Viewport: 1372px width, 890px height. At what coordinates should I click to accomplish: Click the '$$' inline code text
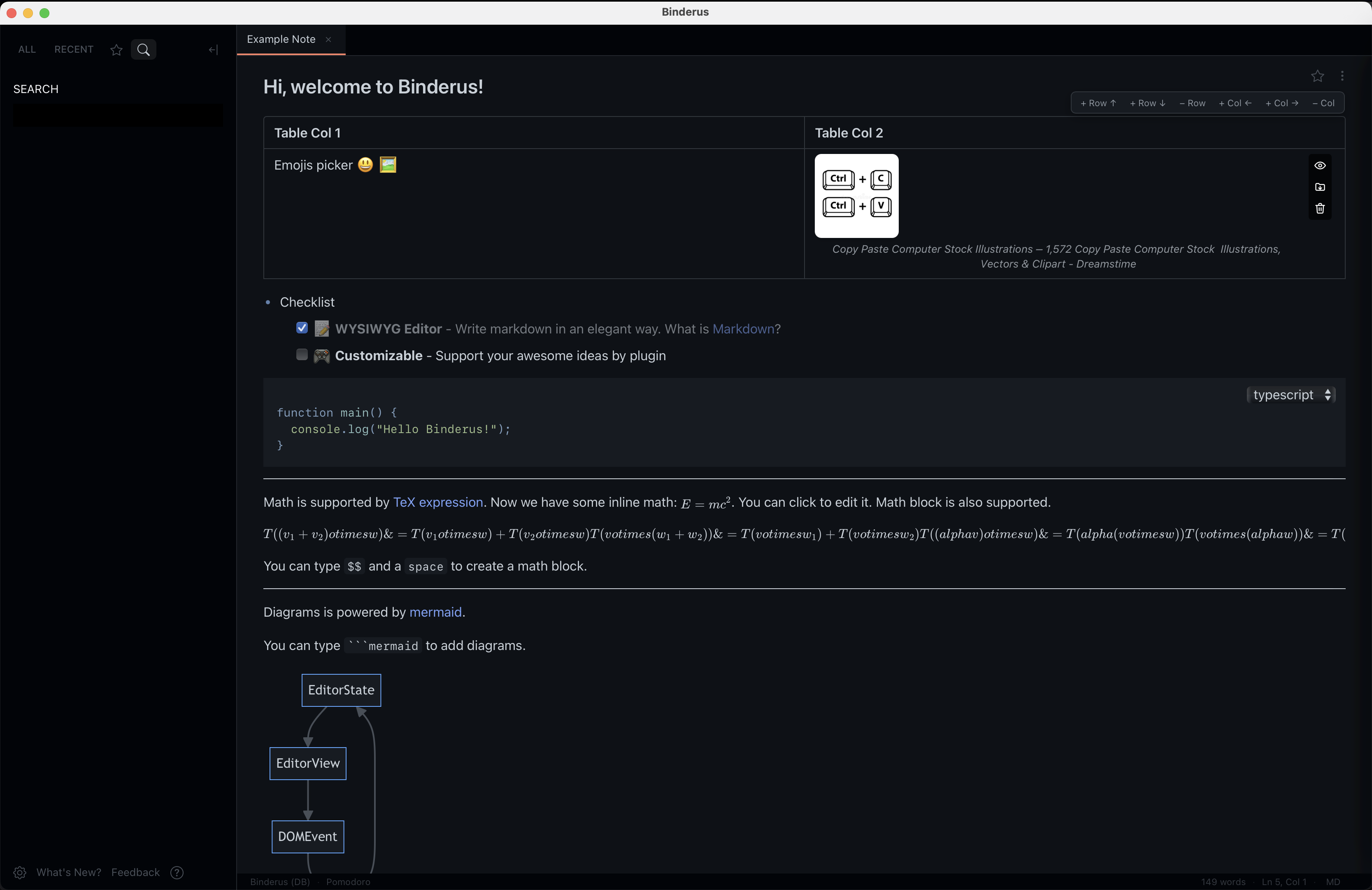coord(355,566)
